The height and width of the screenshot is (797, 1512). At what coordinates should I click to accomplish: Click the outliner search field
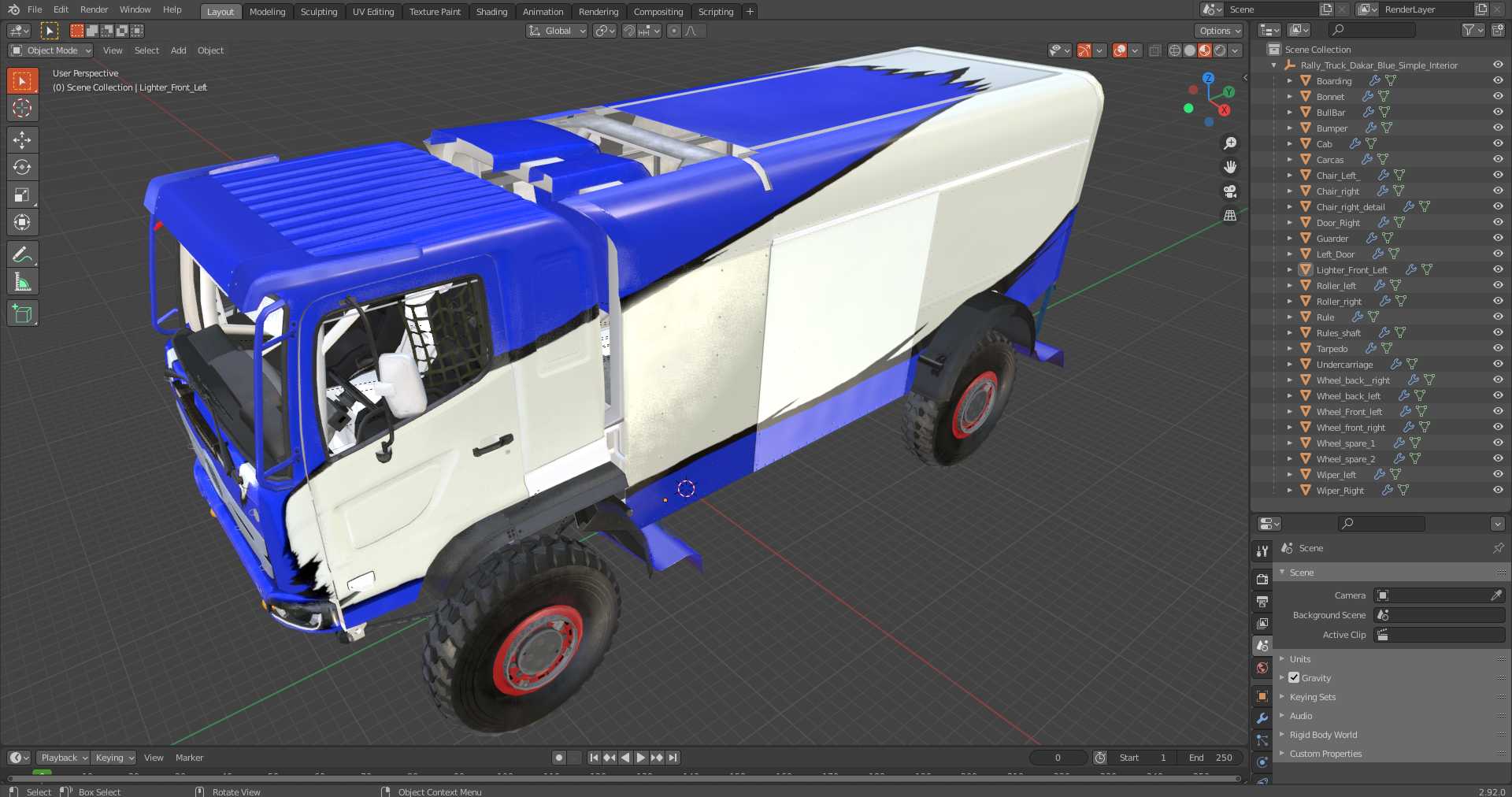pyautogui.click(x=1371, y=30)
